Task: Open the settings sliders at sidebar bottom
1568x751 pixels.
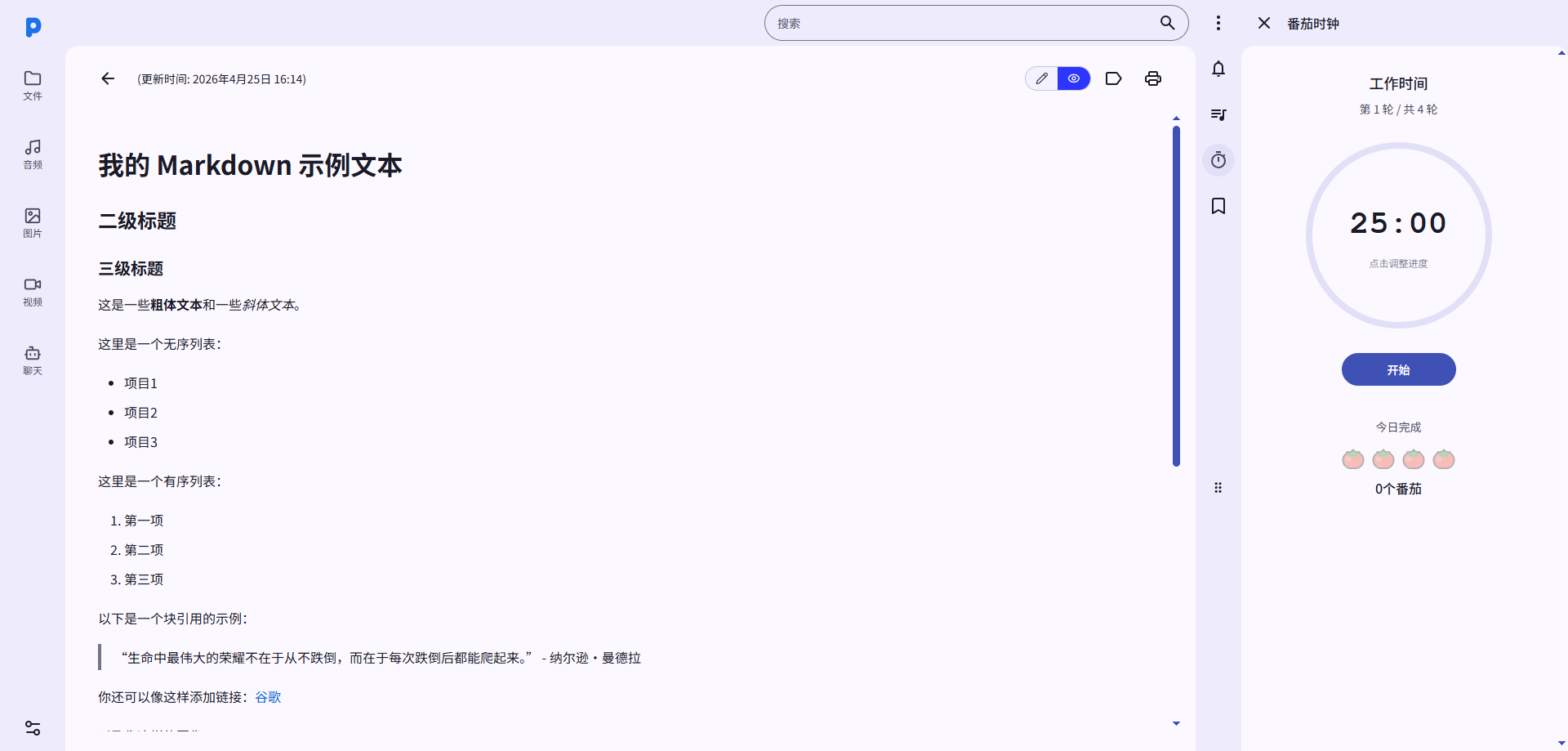Action: [x=33, y=728]
